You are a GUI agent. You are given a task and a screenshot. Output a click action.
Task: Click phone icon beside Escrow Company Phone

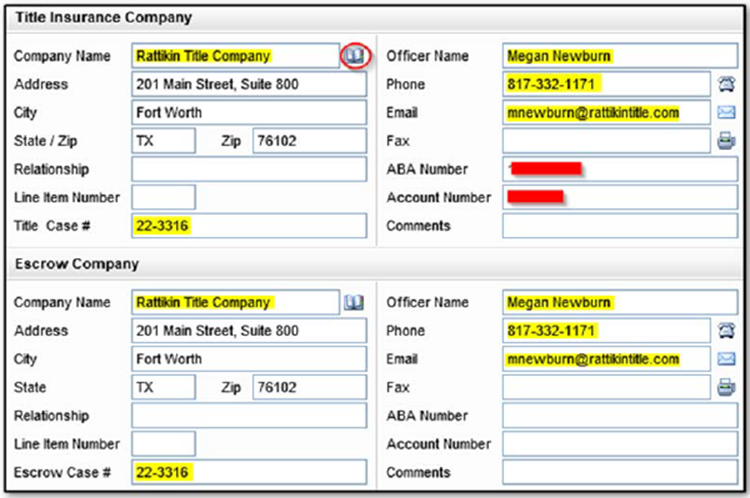click(x=726, y=331)
